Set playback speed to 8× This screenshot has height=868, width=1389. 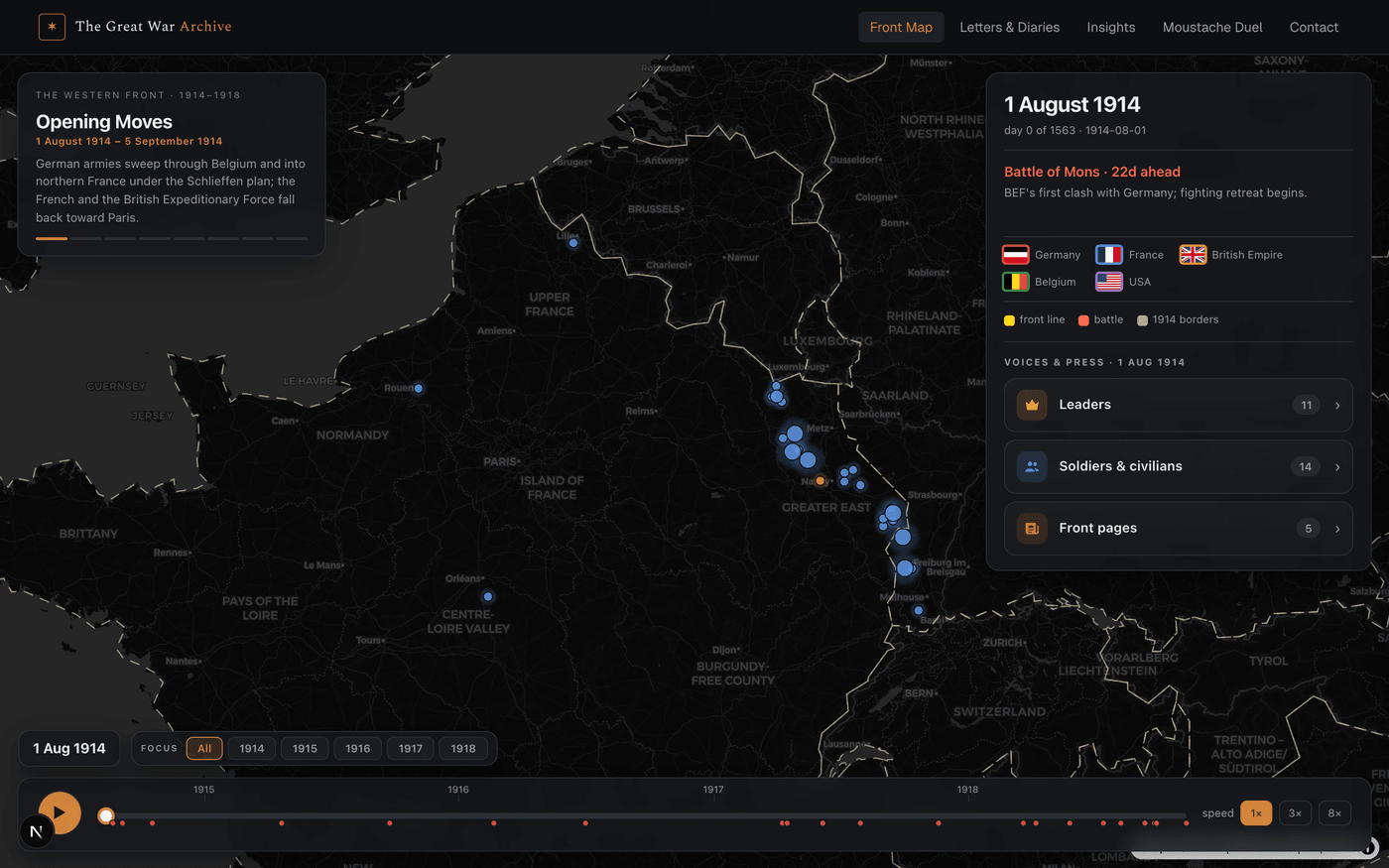[x=1334, y=813]
